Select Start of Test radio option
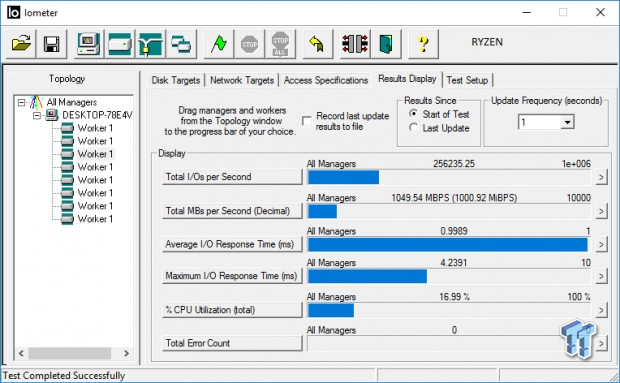 (414, 114)
